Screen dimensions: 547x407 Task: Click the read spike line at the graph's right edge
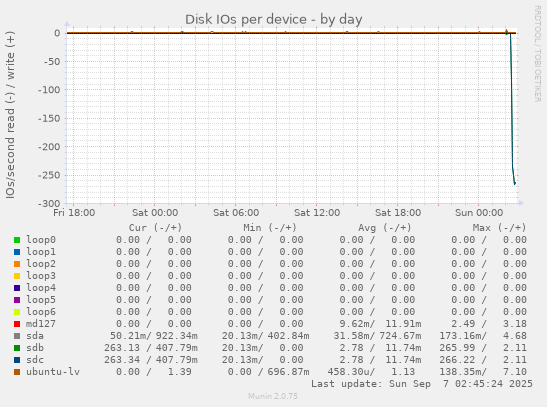[x=512, y=108]
